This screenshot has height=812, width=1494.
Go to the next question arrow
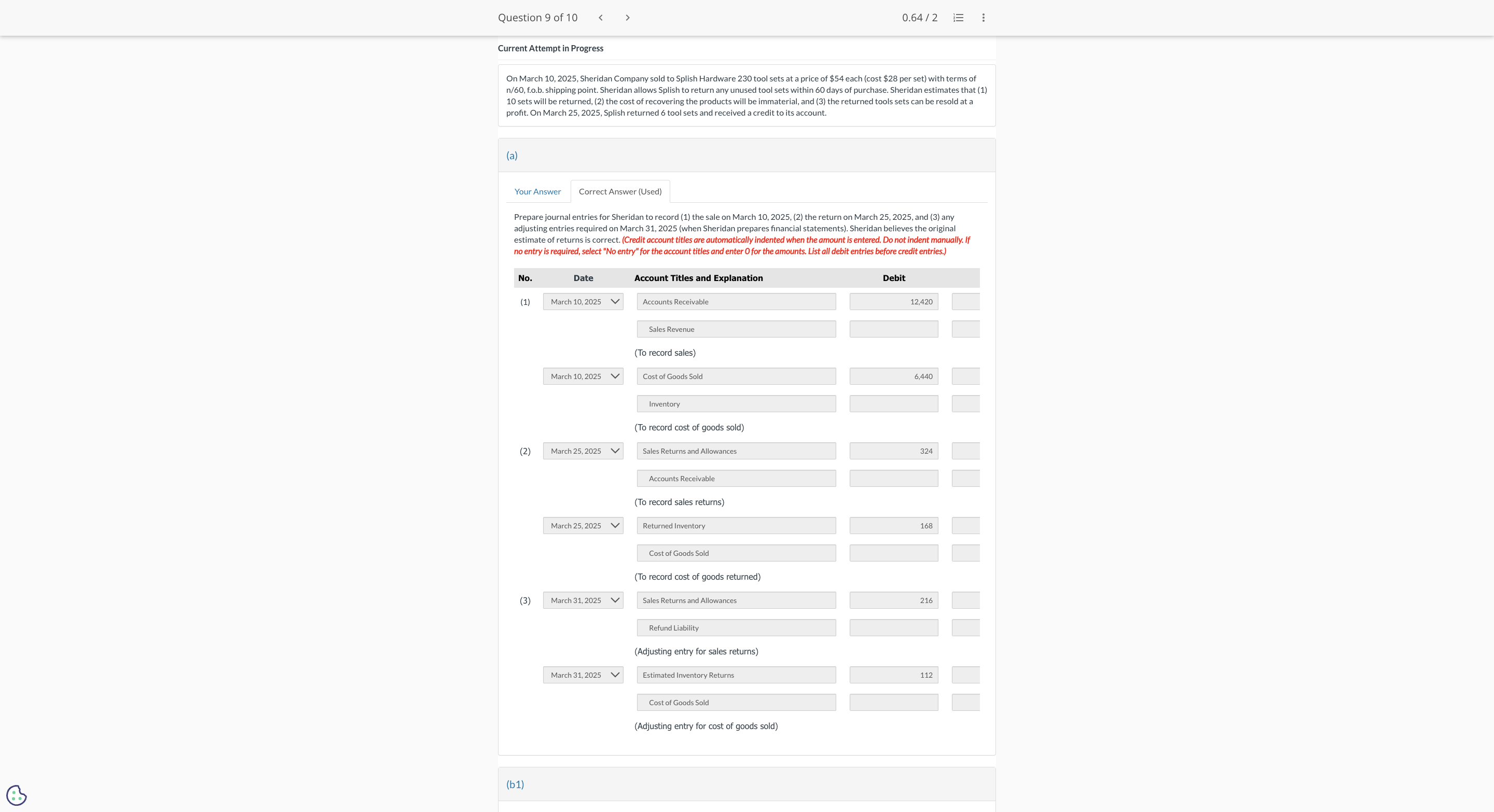627,18
